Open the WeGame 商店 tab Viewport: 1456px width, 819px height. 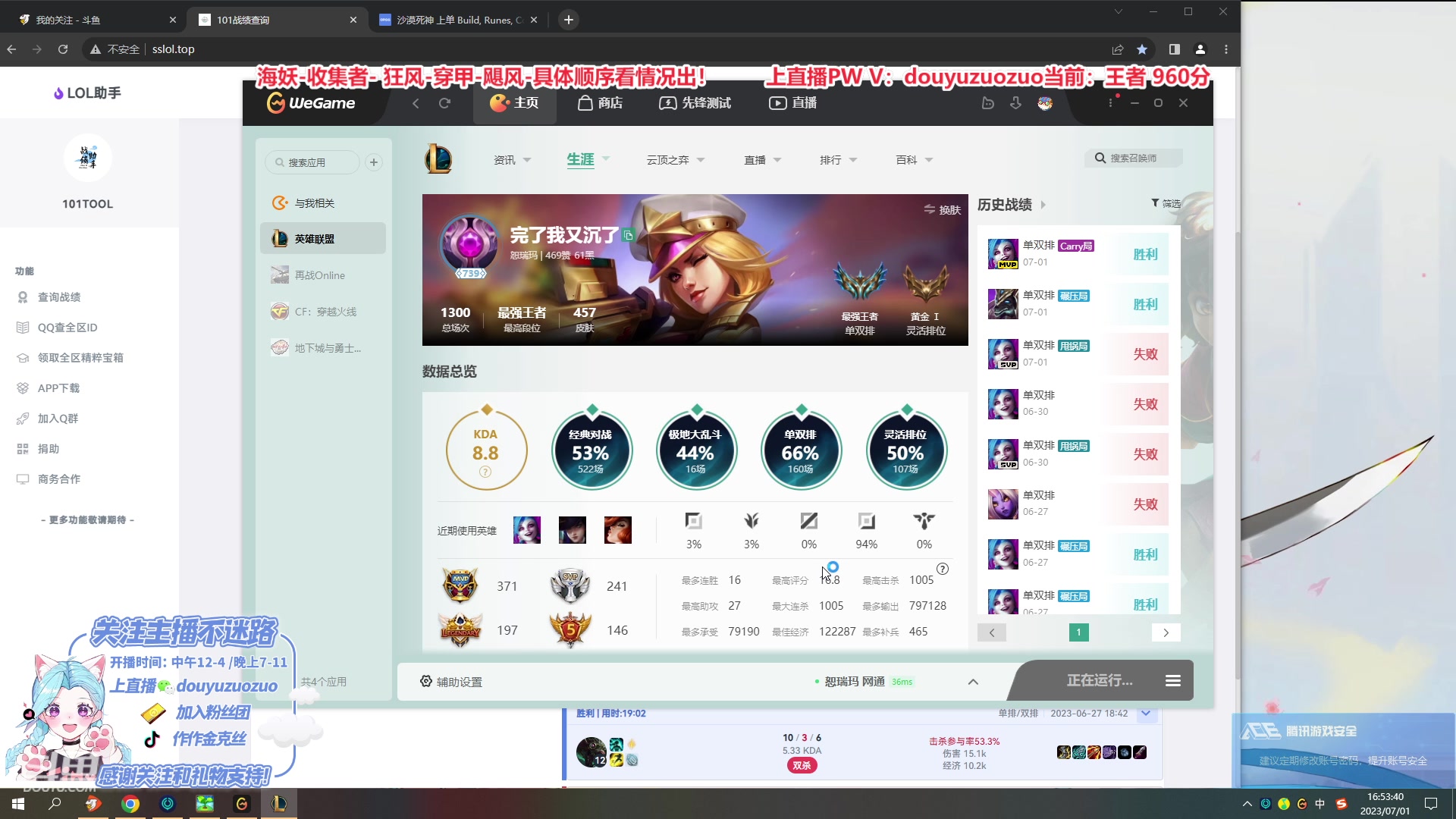pyautogui.click(x=600, y=103)
